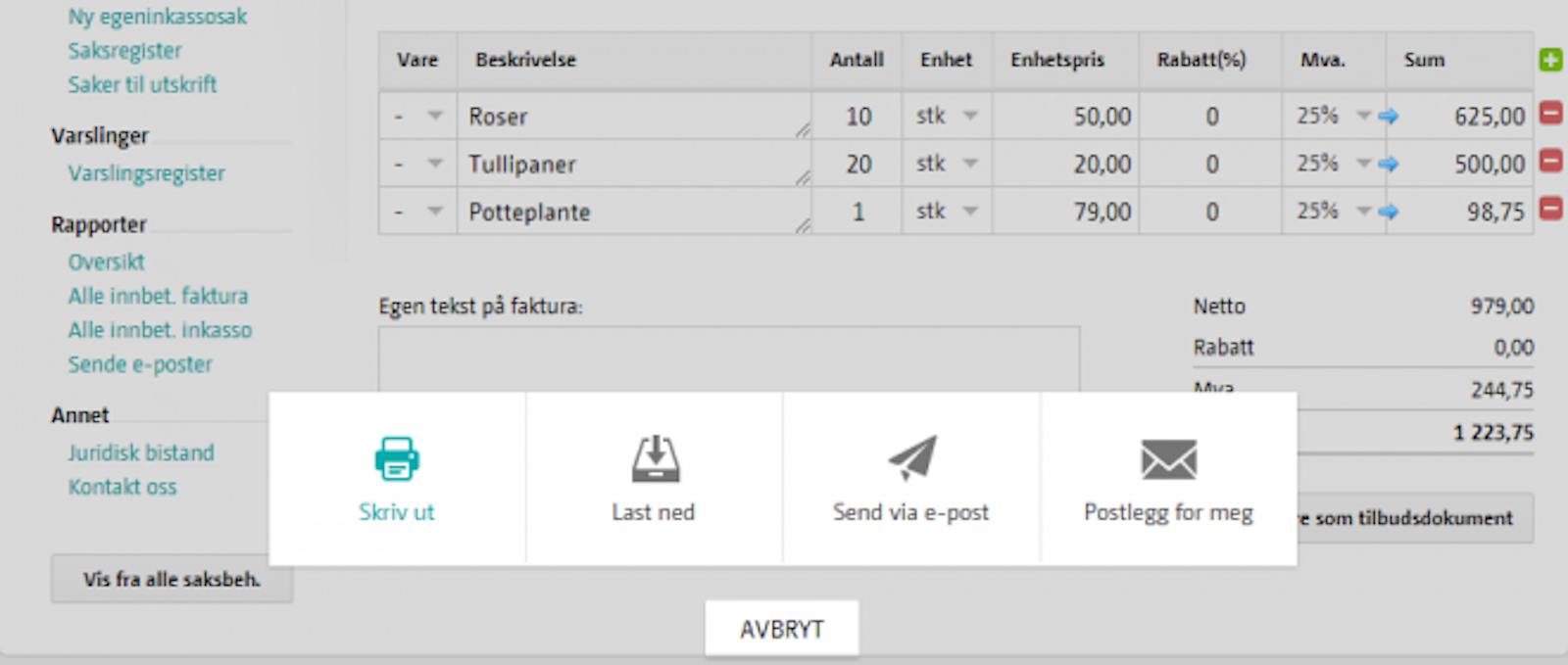Viewport: 1568px width, 665px height.
Task: Click Vis fra alle saksbeh. button
Action: pyautogui.click(x=171, y=579)
